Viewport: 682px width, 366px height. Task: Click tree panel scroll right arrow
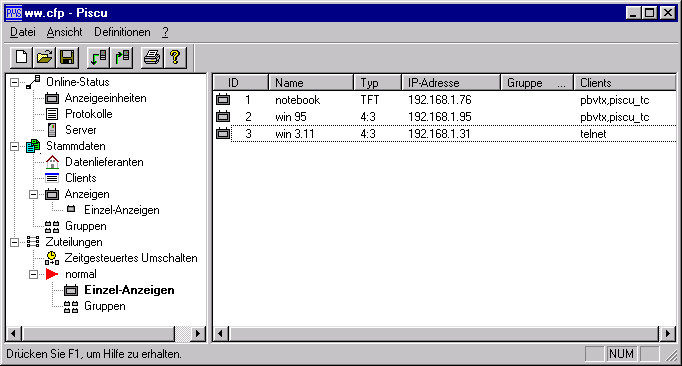coord(198,334)
